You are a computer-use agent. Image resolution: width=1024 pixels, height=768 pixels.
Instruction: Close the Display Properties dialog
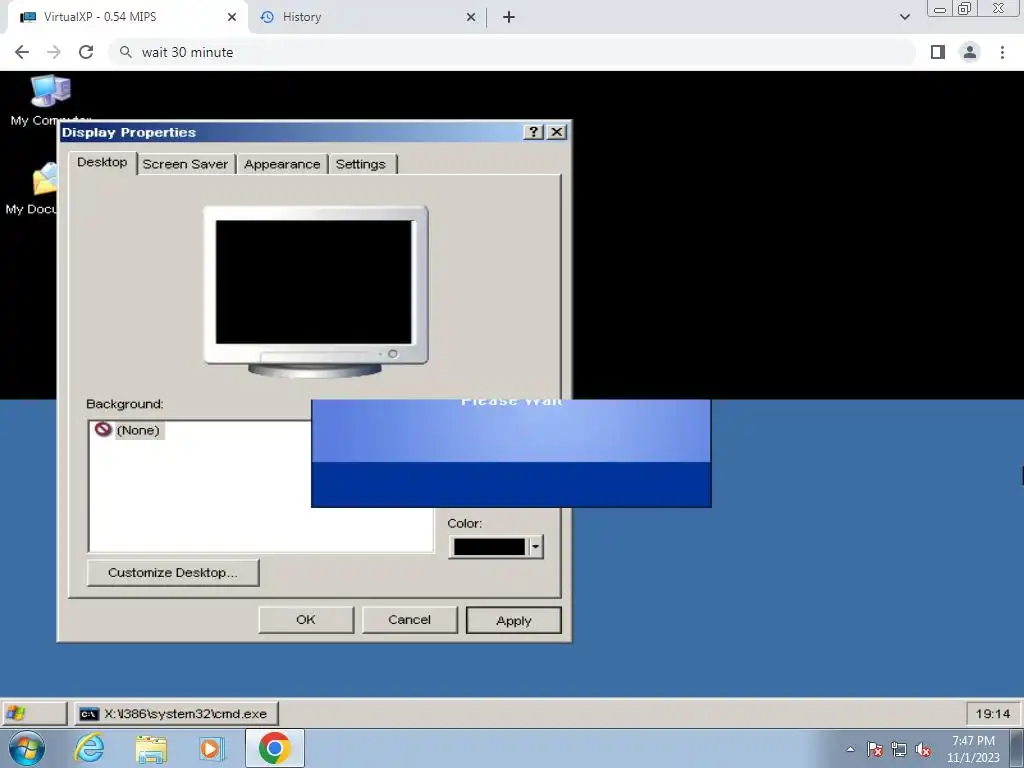[556, 132]
